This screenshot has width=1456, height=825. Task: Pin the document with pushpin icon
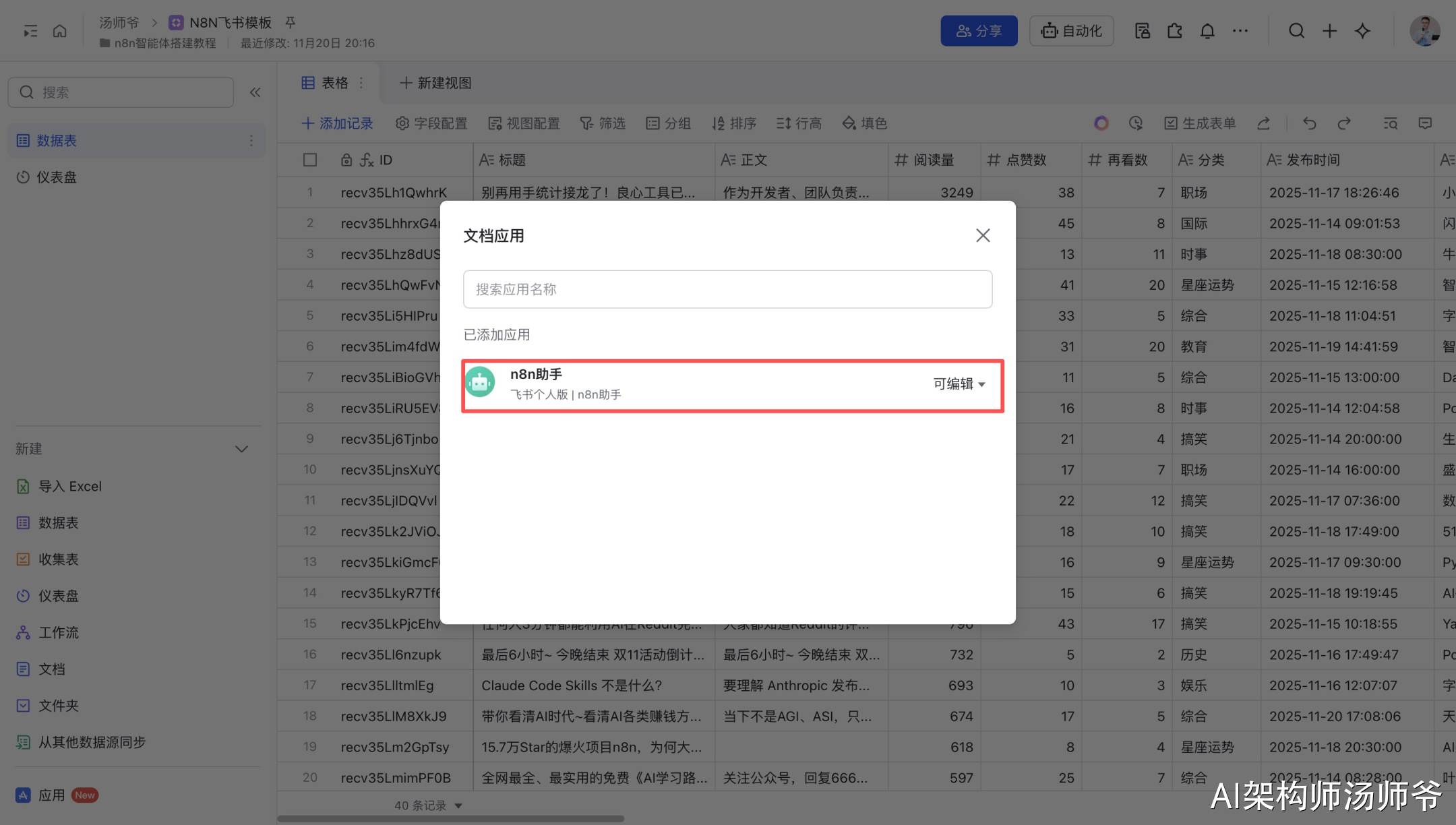click(x=291, y=22)
